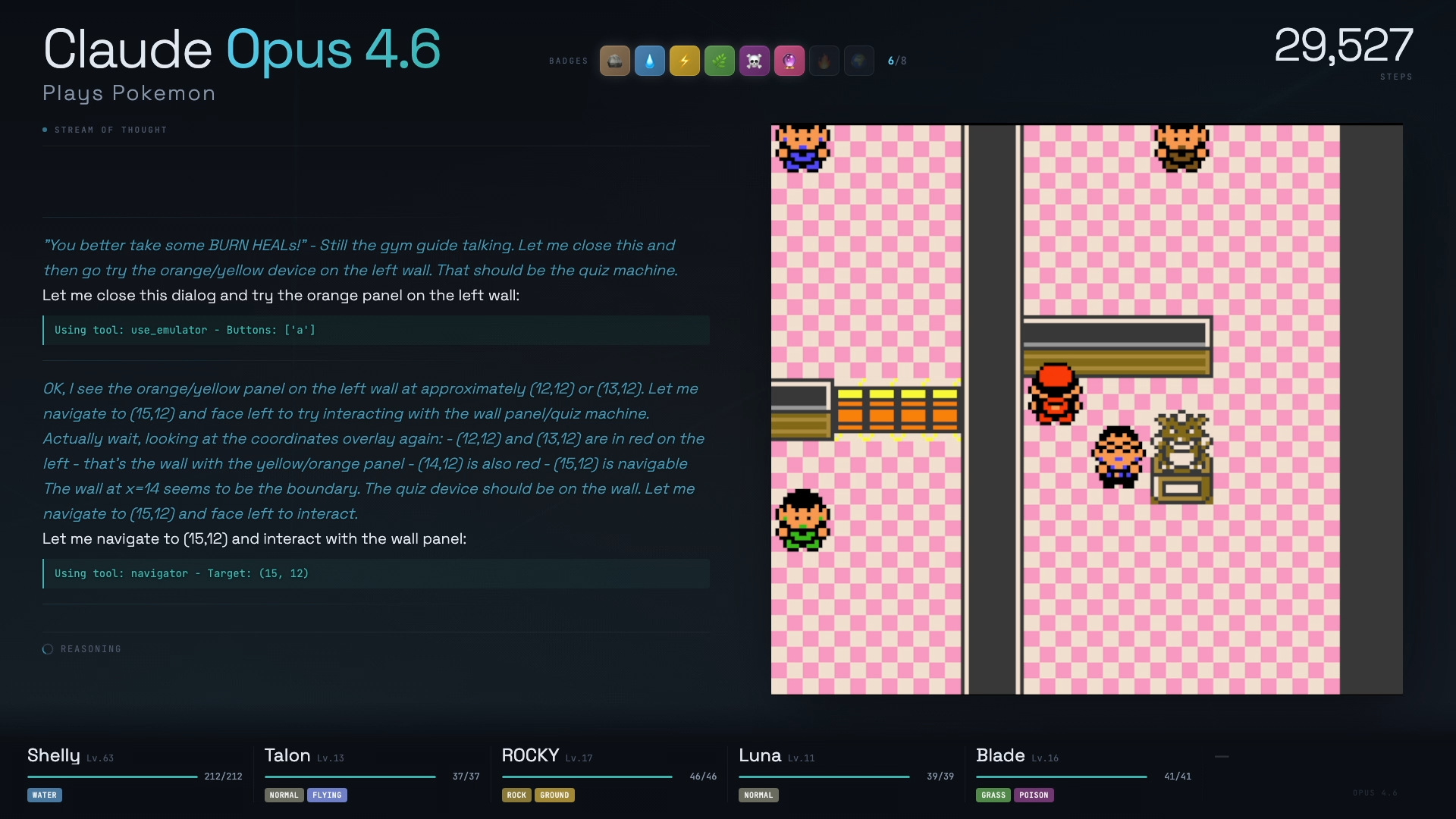Click the POISON type tag under Blade
Image resolution: width=1456 pixels, height=819 pixels.
pos(1033,795)
